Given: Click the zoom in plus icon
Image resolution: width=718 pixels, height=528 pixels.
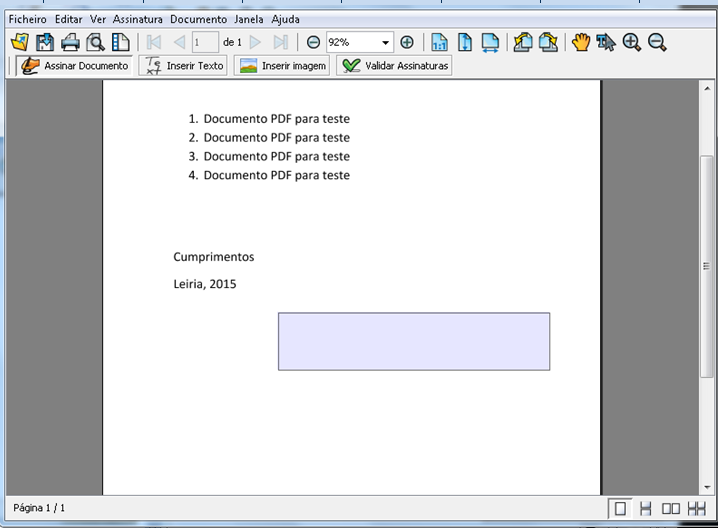Looking at the screenshot, I should pyautogui.click(x=406, y=42).
